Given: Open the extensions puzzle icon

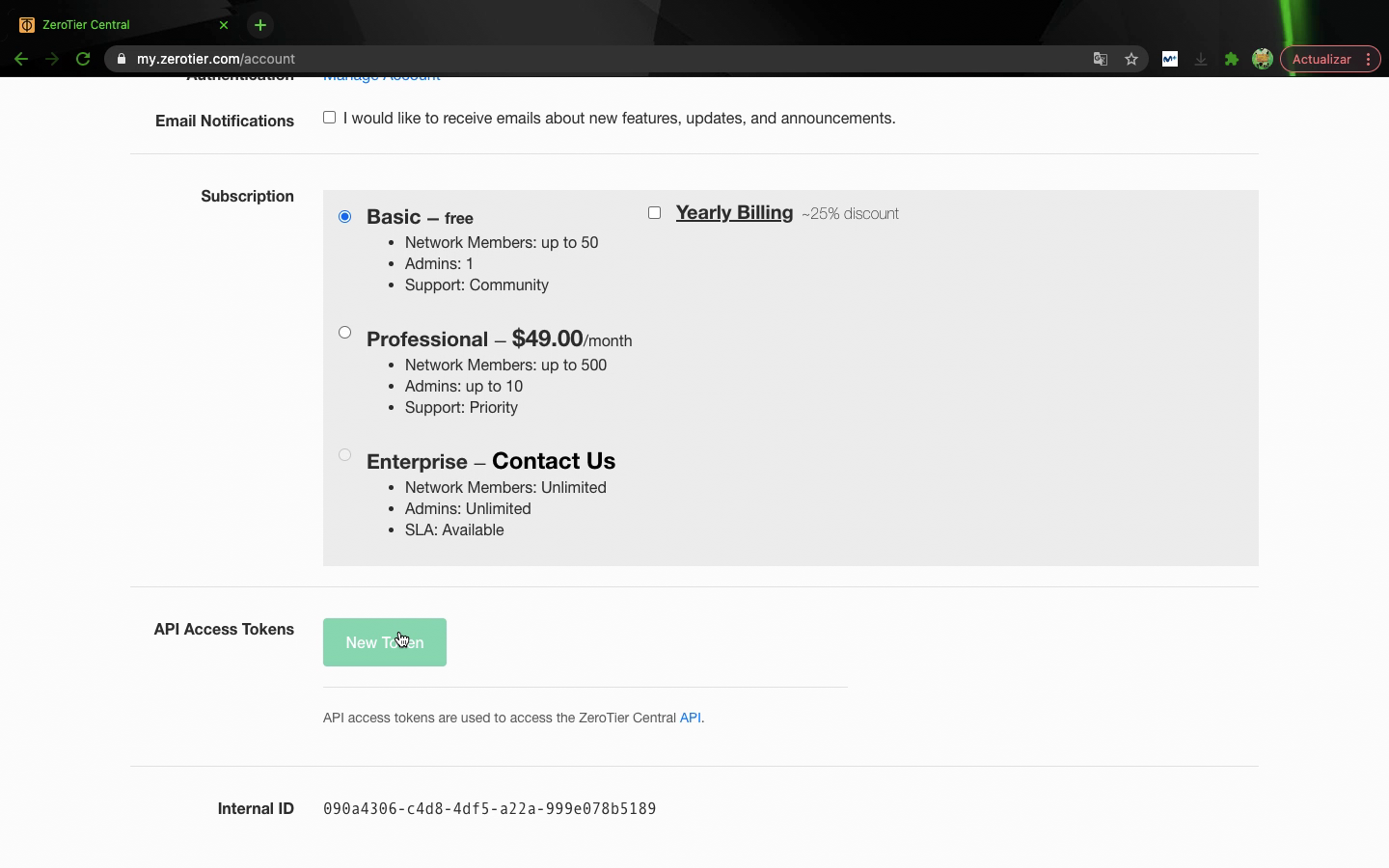Looking at the screenshot, I should pyautogui.click(x=1231, y=59).
